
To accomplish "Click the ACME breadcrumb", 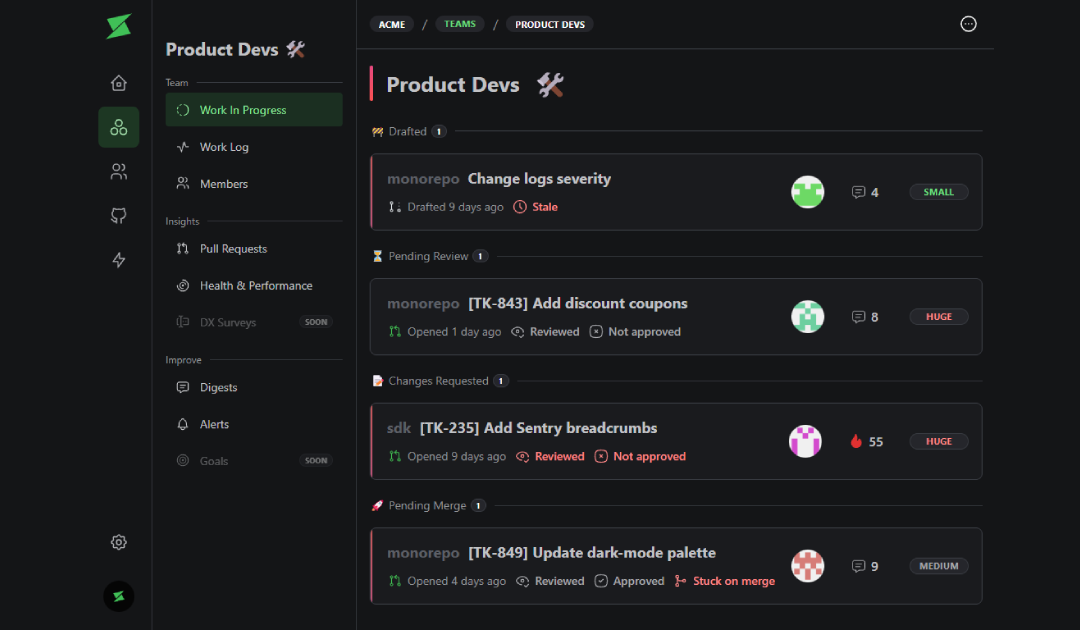I will [392, 24].
